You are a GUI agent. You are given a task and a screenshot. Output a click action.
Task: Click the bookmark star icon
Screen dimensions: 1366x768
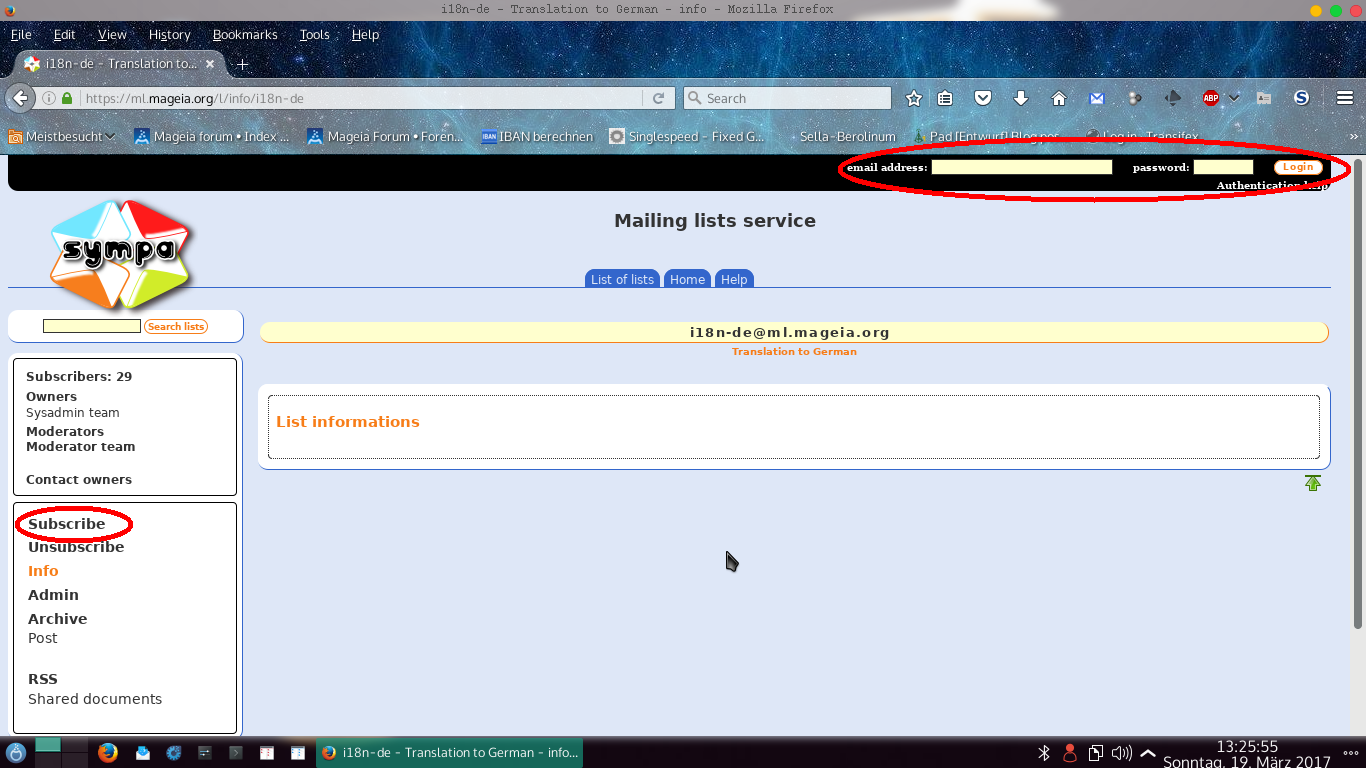click(913, 98)
